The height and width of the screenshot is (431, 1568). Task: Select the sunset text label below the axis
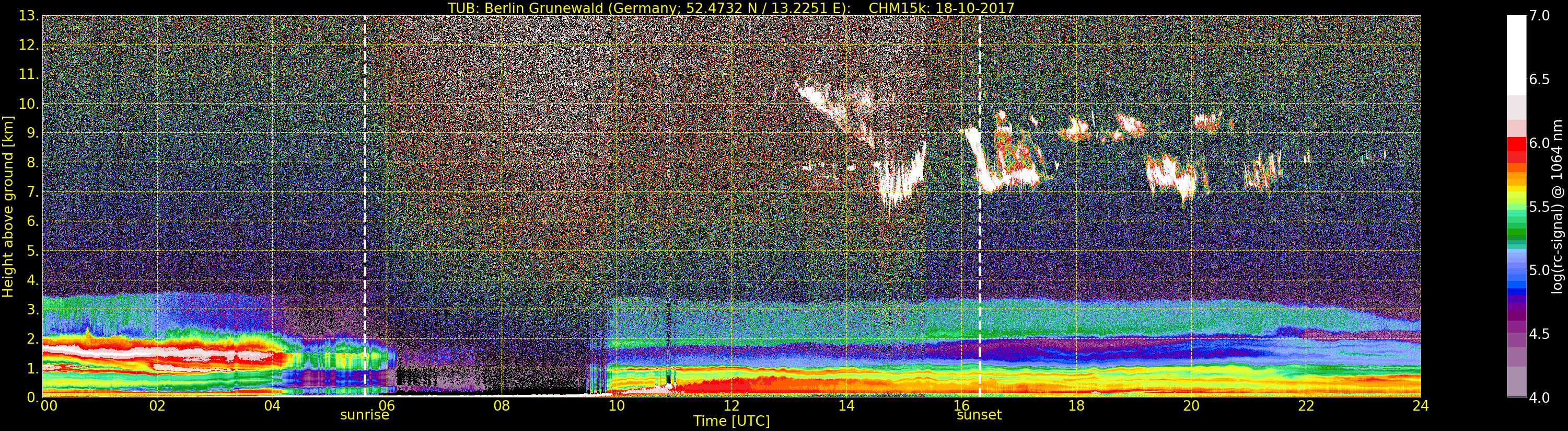tap(979, 415)
